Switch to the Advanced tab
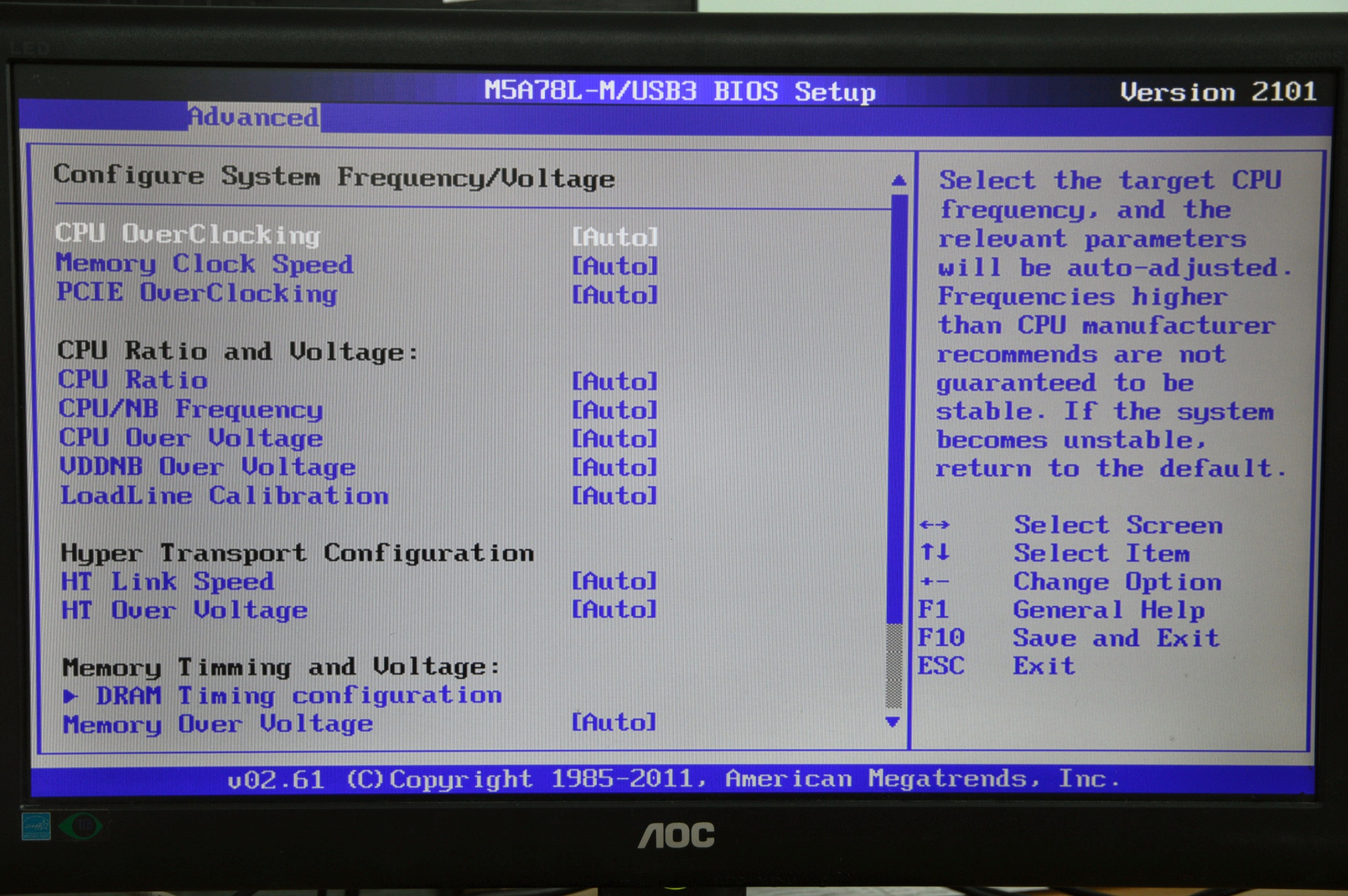This screenshot has height=896, width=1348. [x=253, y=117]
